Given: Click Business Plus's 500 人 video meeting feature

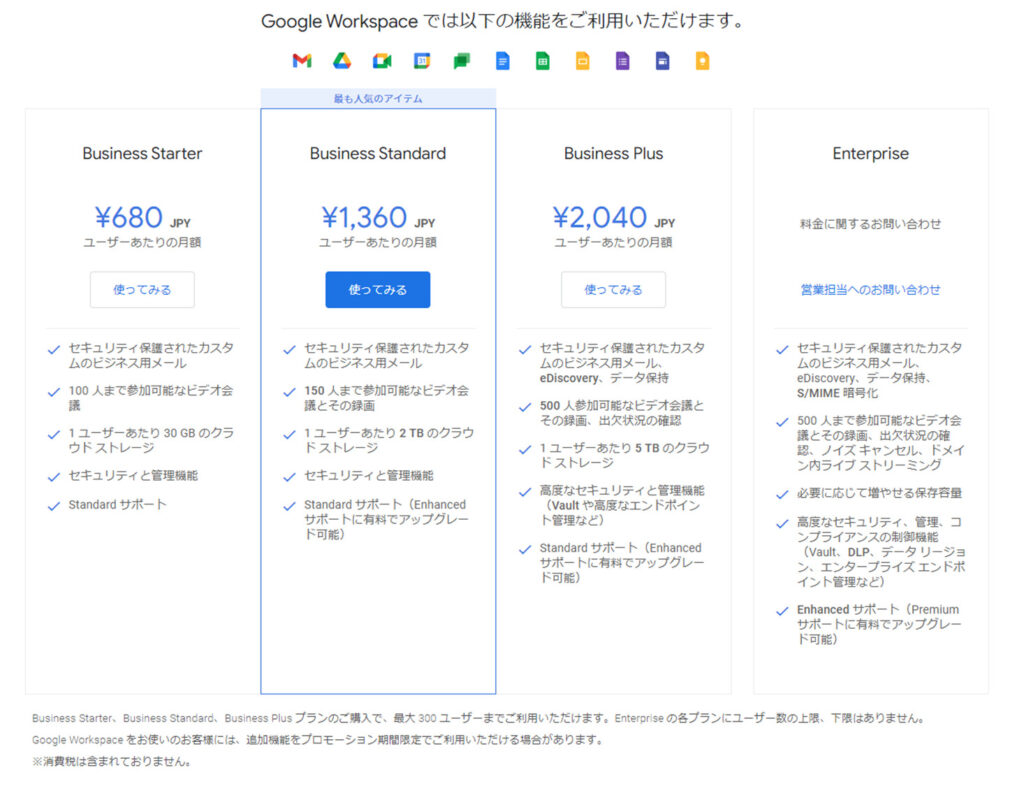Looking at the screenshot, I should click(622, 413).
